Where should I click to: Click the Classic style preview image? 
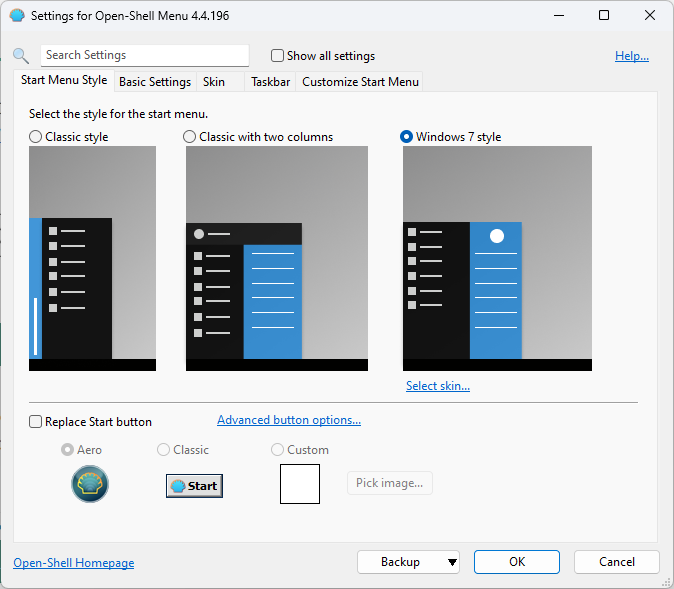92,258
